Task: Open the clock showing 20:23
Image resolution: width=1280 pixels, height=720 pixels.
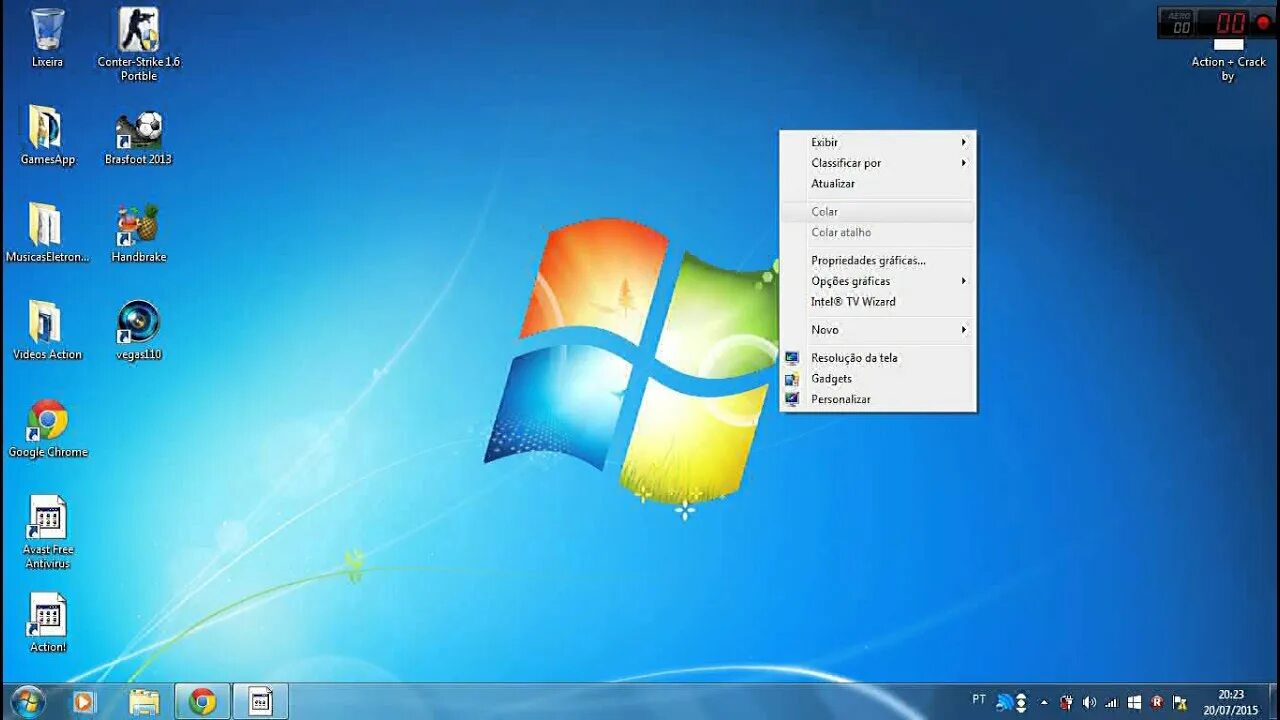Action: 1231,702
